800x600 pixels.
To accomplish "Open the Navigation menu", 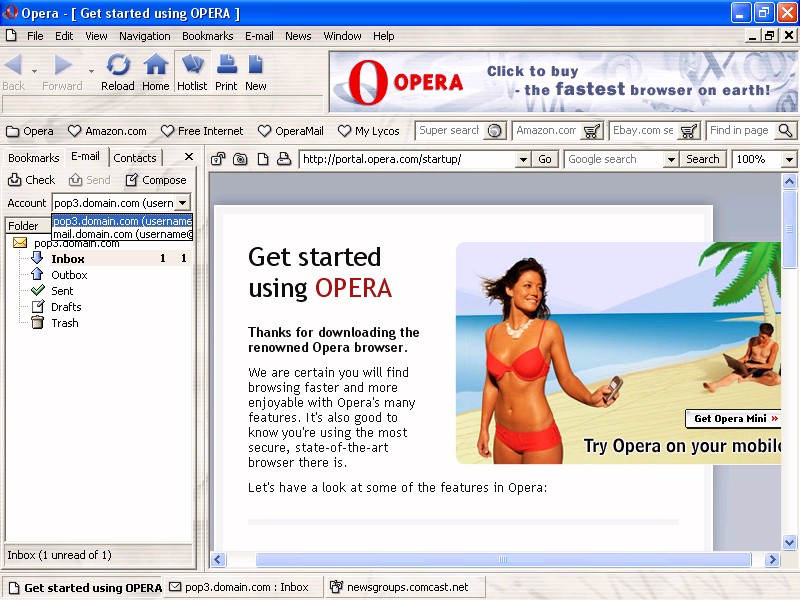I will coord(145,36).
